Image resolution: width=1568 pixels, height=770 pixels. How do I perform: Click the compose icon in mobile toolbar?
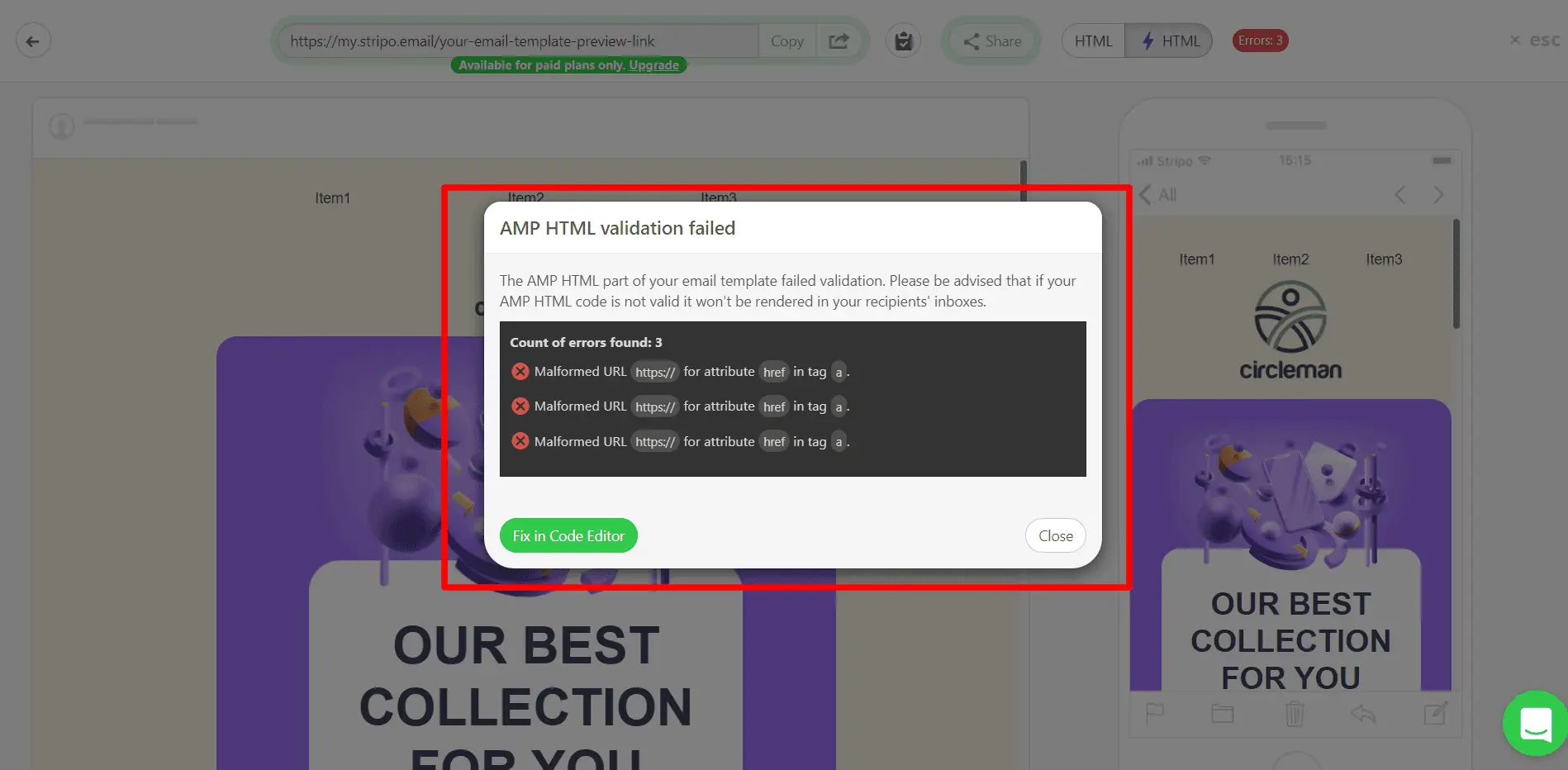click(x=1436, y=713)
